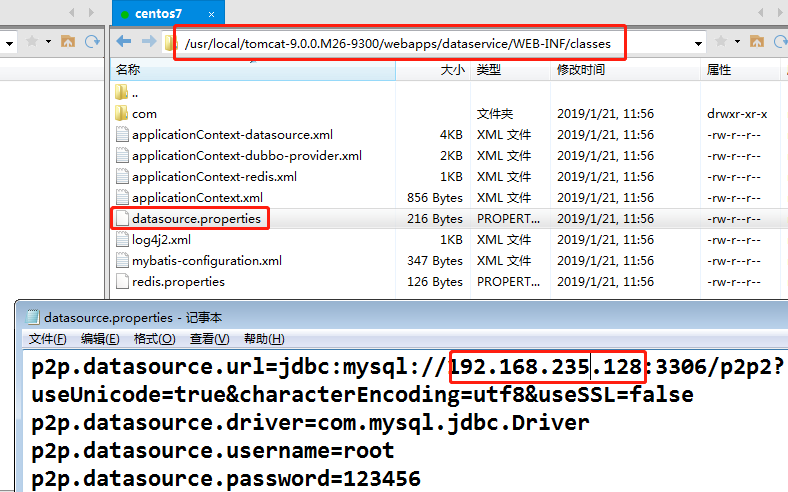The width and height of the screenshot is (788, 492).
Task: Sort files by 修改时间 column header
Action: click(x=580, y=70)
